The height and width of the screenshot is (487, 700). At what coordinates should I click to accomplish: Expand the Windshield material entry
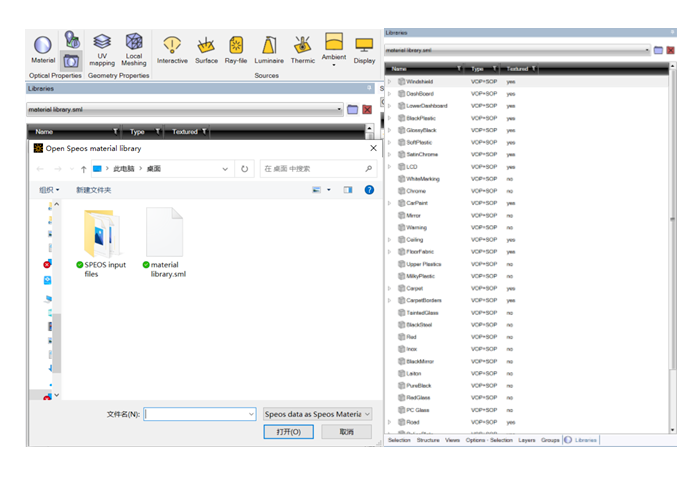point(390,82)
